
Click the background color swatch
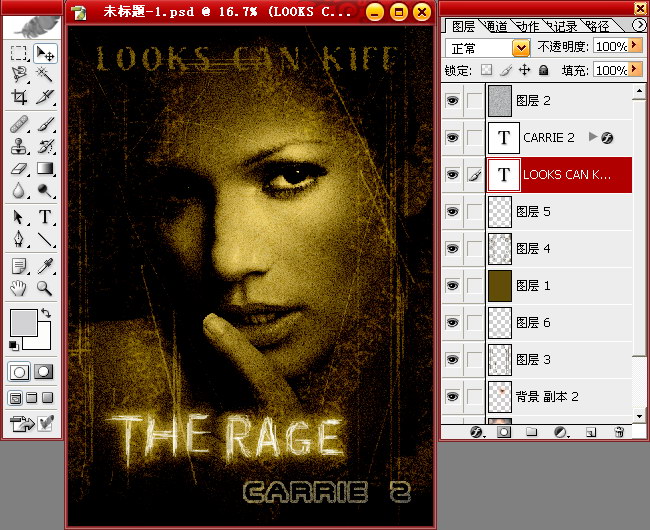(44, 342)
